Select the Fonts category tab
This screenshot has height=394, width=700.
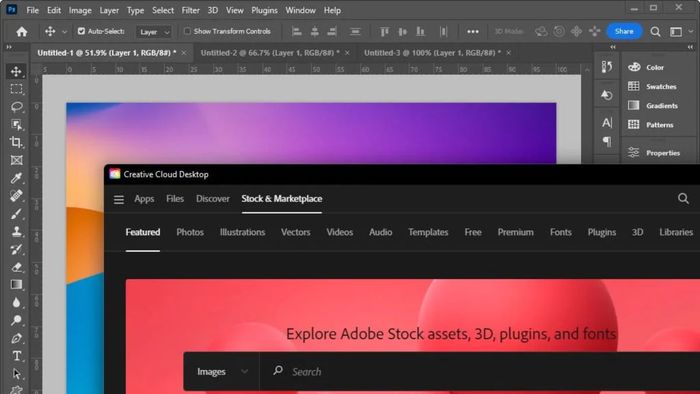pyautogui.click(x=561, y=232)
